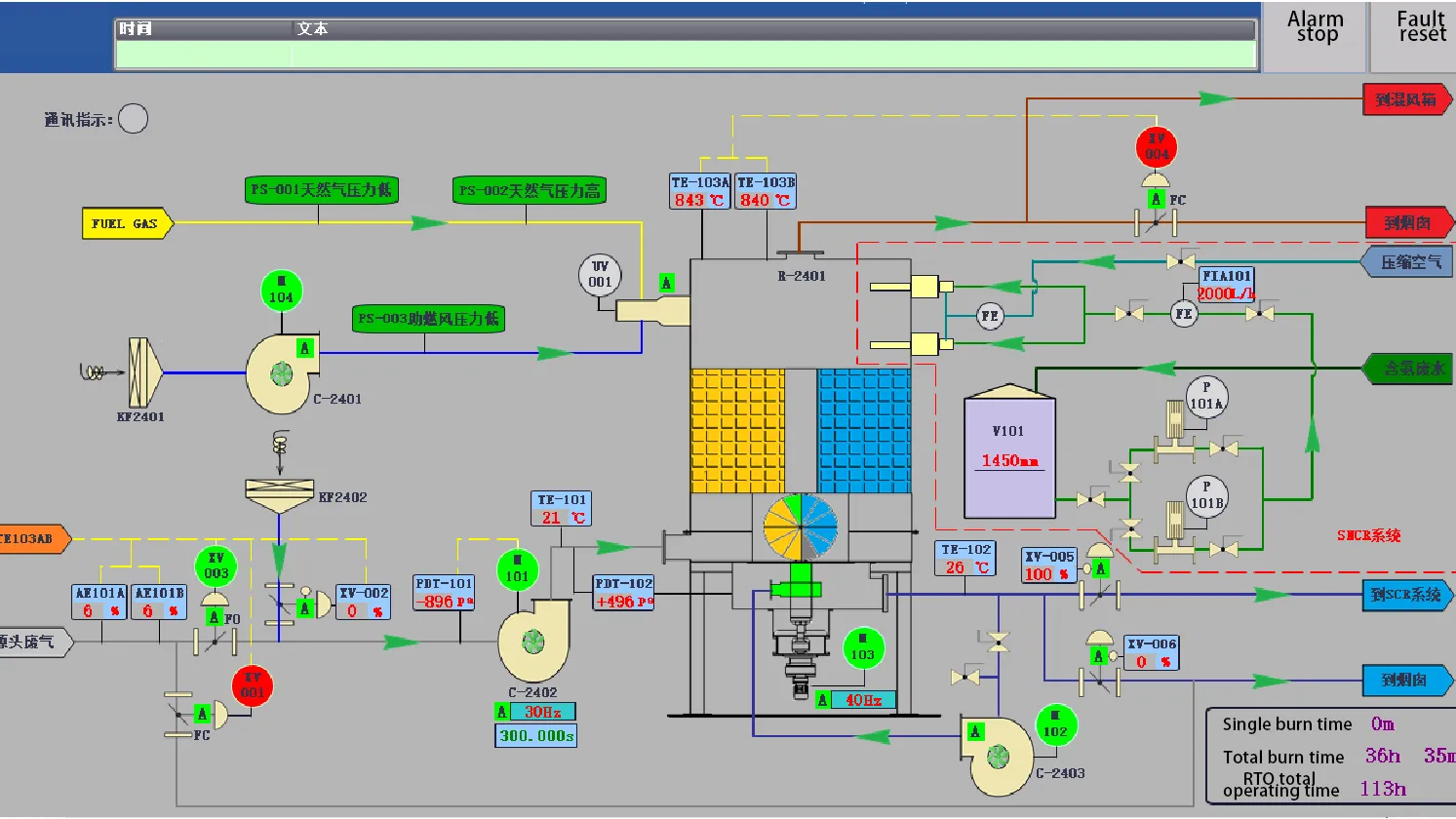Click the red XV 004 valve indicator
The image size is (1456, 819).
click(x=1157, y=147)
